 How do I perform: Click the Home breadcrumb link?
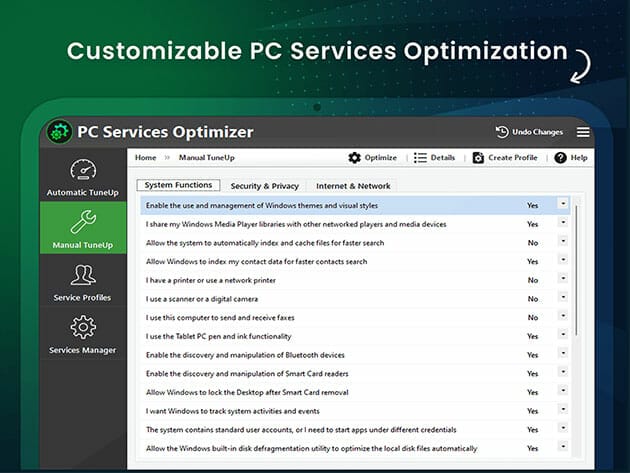point(146,158)
